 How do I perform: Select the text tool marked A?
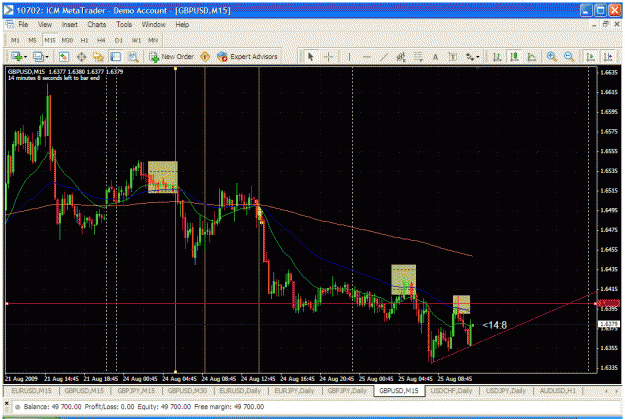click(x=435, y=57)
